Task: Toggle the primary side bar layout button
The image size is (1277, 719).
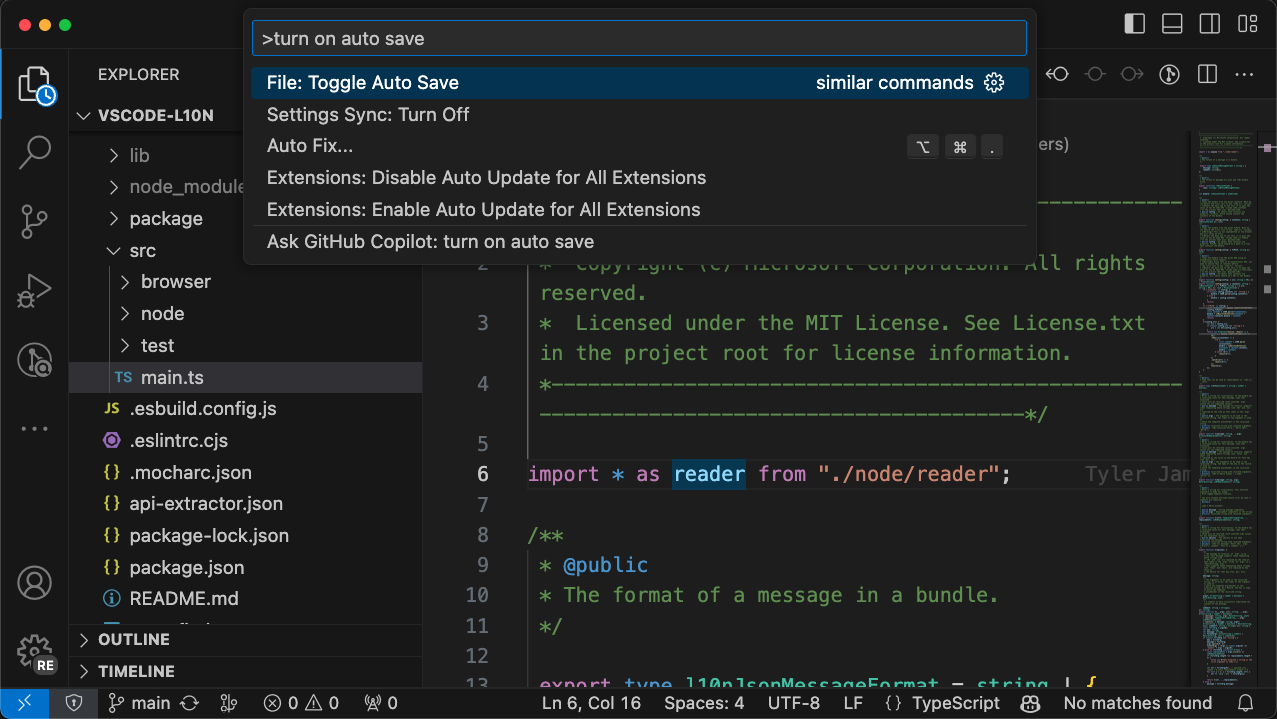Action: 1134,24
